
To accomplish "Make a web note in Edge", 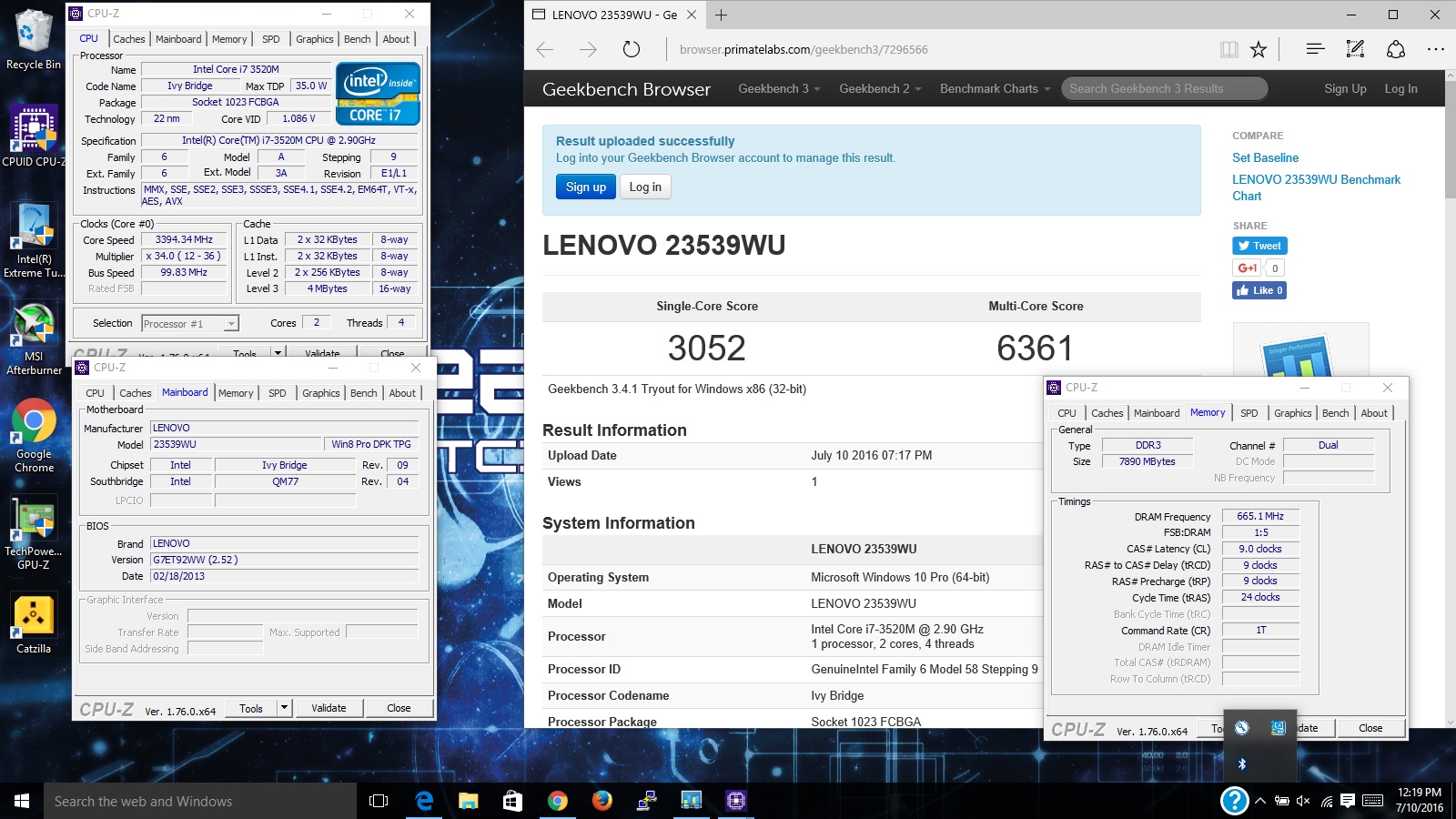I will pos(1356,49).
